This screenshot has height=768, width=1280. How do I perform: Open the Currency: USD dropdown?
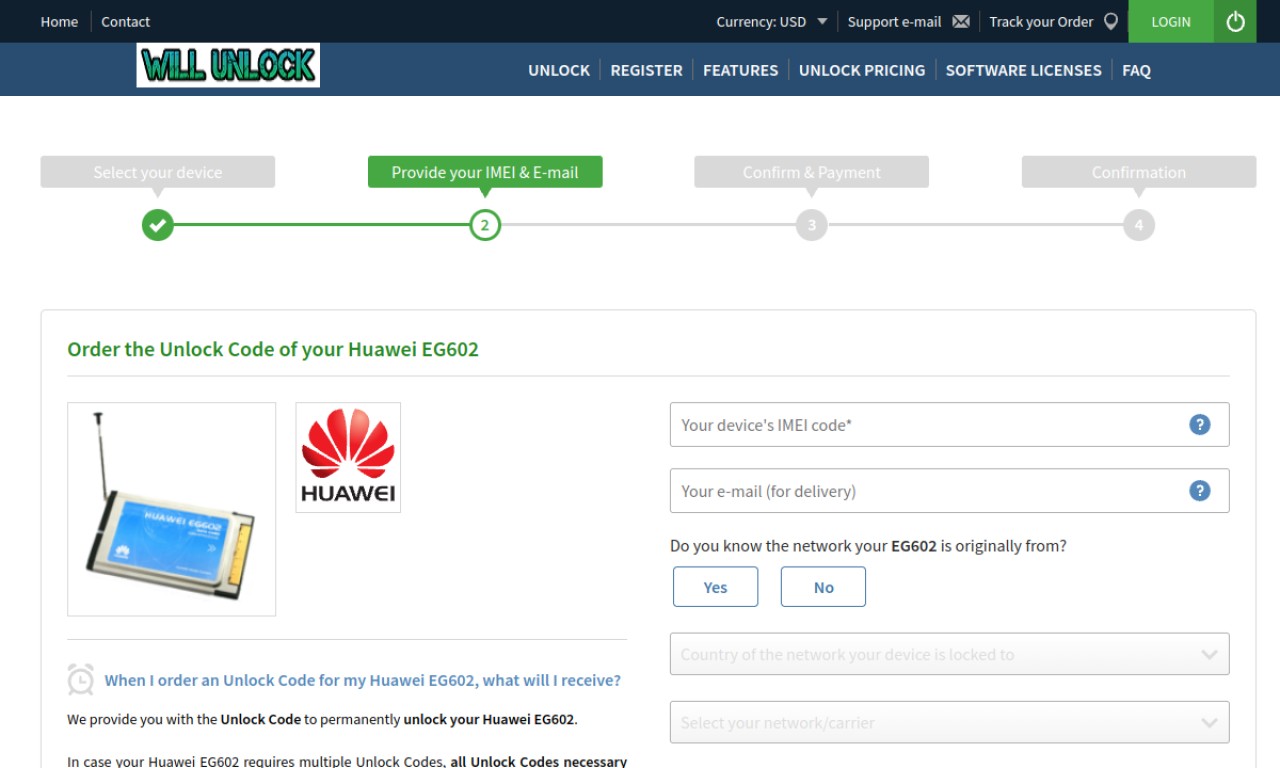[771, 21]
